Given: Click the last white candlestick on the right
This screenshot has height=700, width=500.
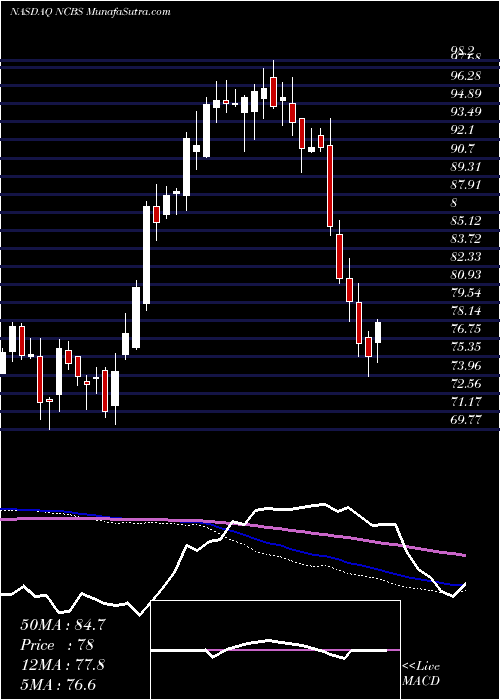Looking at the screenshot, I should pos(378,332).
